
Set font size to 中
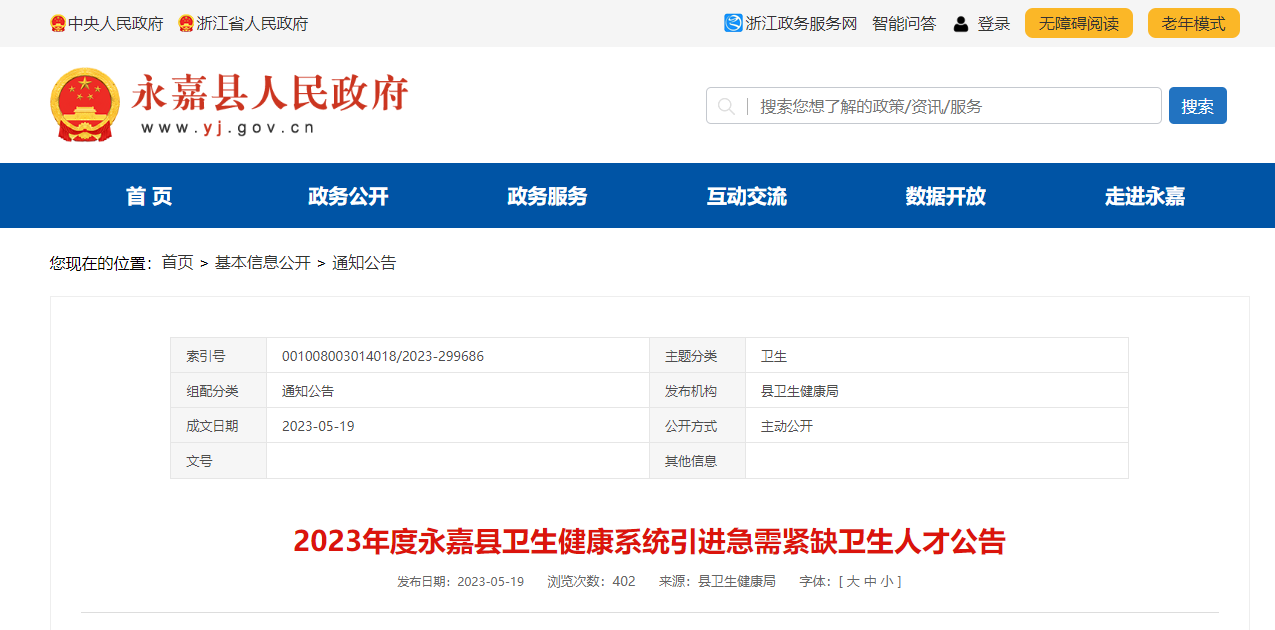[x=870, y=581]
